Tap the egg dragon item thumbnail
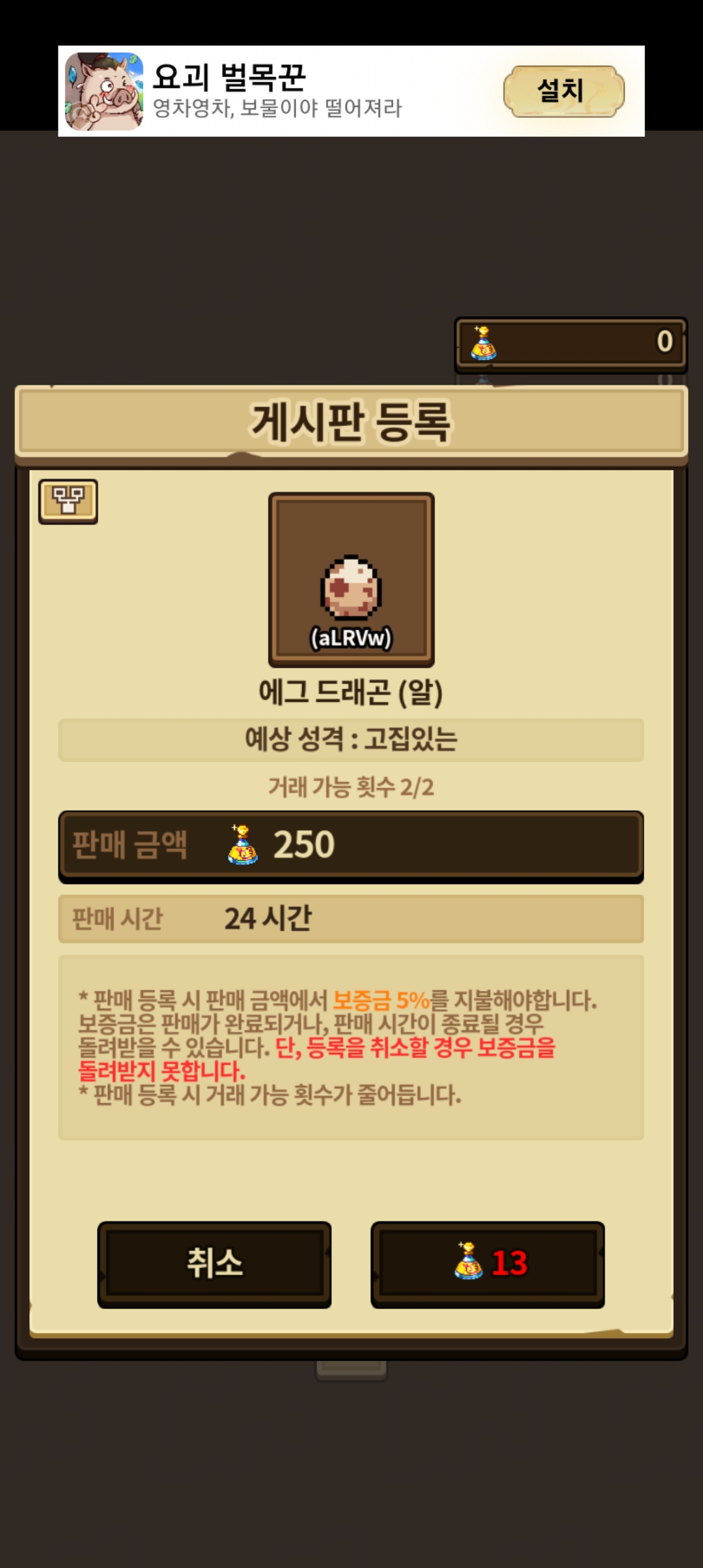Viewport: 703px width, 1568px height. (x=351, y=580)
